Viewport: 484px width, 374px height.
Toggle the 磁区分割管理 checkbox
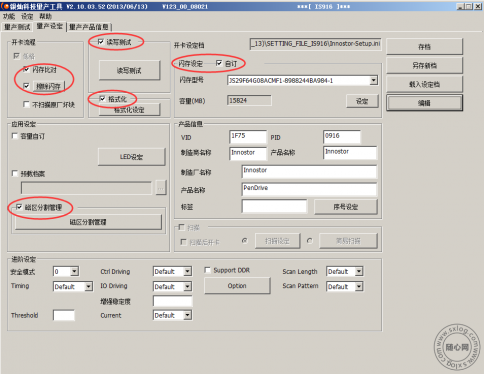click(19, 207)
